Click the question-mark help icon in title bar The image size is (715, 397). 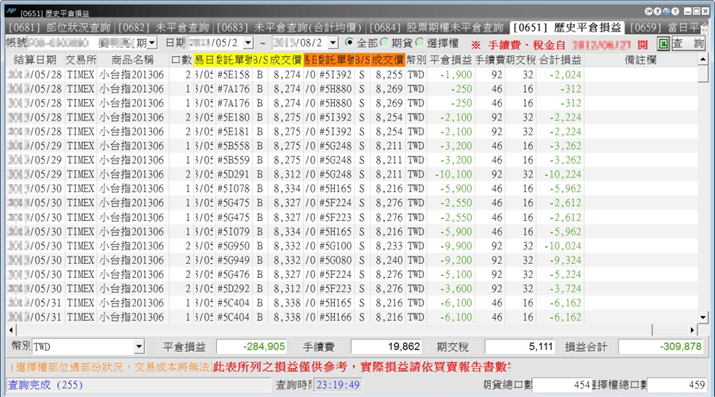pyautogui.click(x=675, y=11)
